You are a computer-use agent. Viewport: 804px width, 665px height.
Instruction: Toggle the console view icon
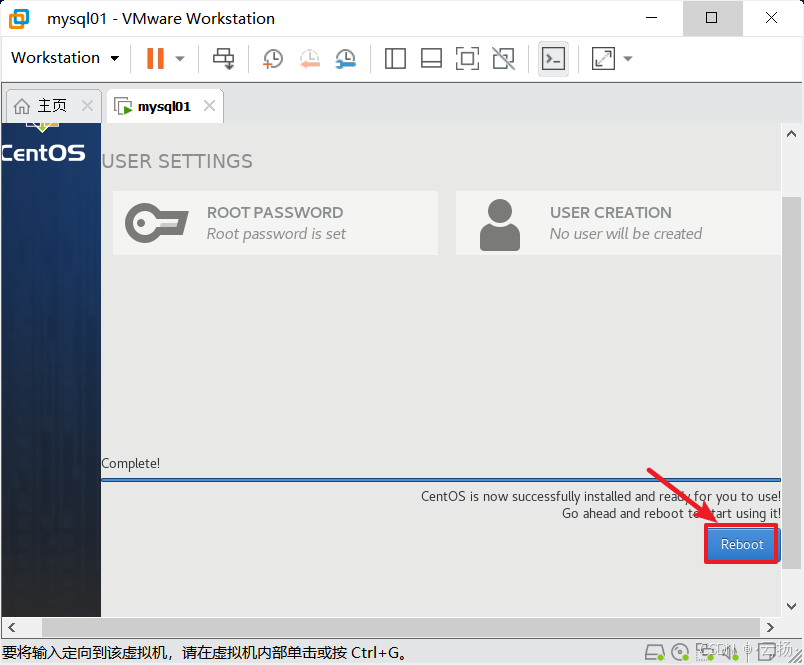point(553,58)
